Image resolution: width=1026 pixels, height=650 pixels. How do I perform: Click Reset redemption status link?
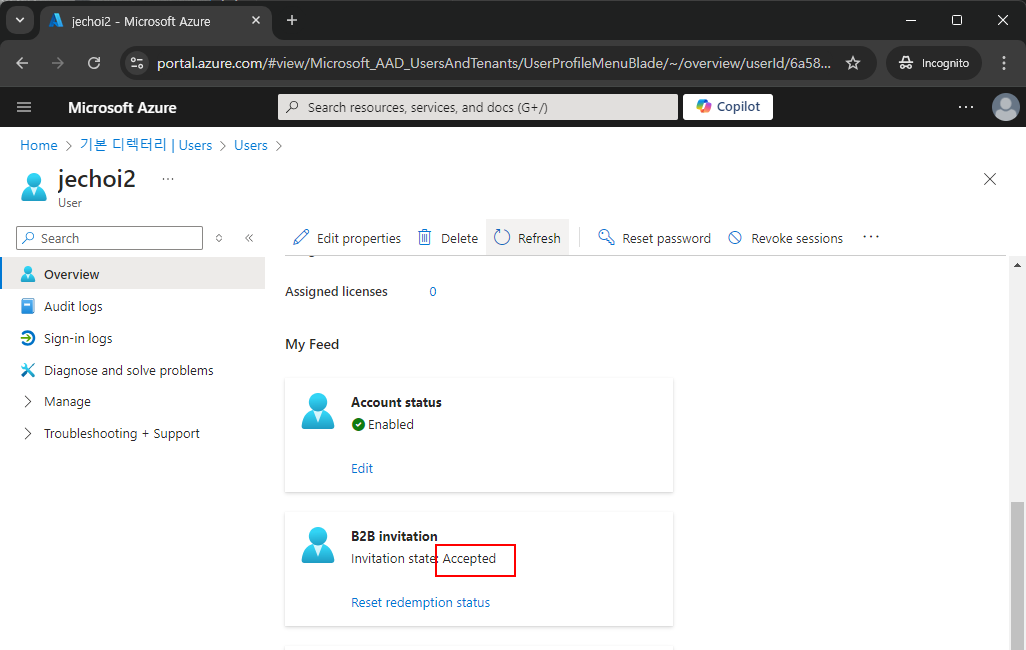pyautogui.click(x=420, y=602)
